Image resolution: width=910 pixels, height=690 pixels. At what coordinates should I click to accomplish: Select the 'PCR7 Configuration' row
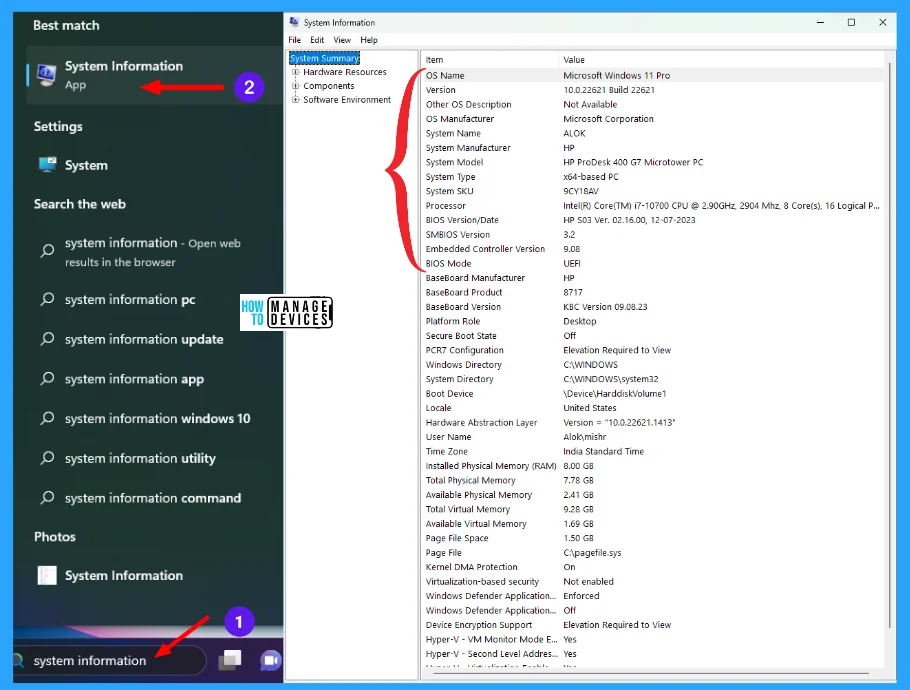point(653,350)
